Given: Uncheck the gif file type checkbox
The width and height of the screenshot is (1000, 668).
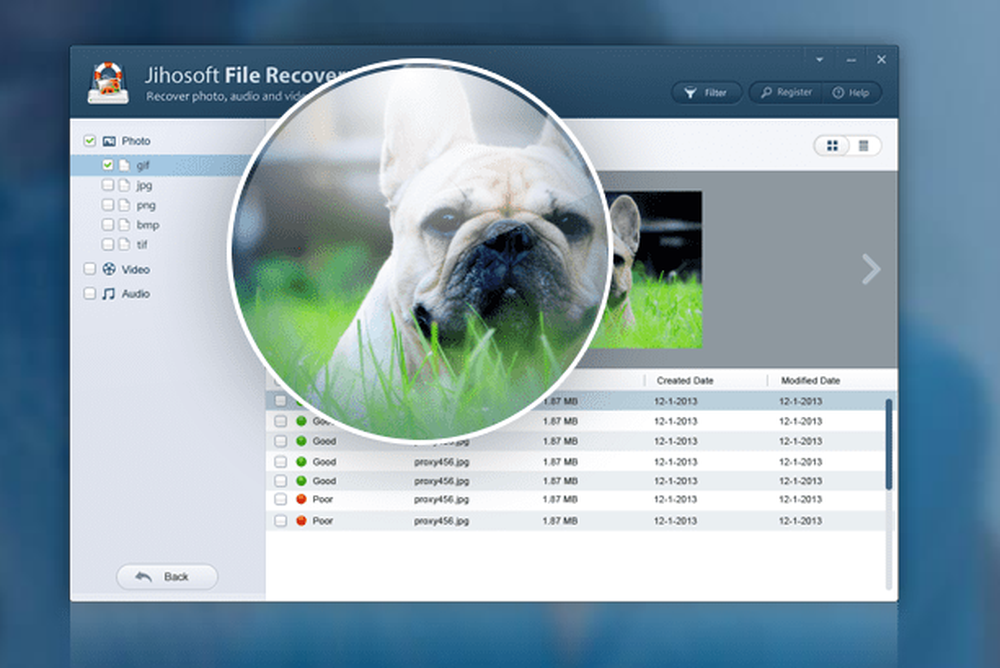Looking at the screenshot, I should pos(108,165).
